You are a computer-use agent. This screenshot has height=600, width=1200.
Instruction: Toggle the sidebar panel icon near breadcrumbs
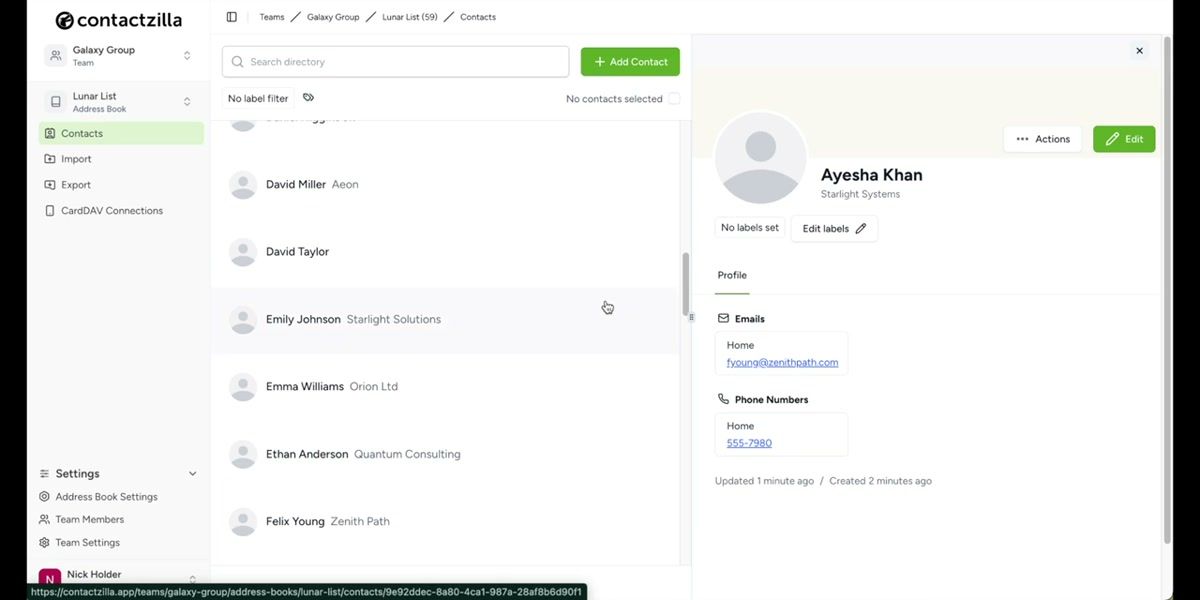[x=231, y=16]
